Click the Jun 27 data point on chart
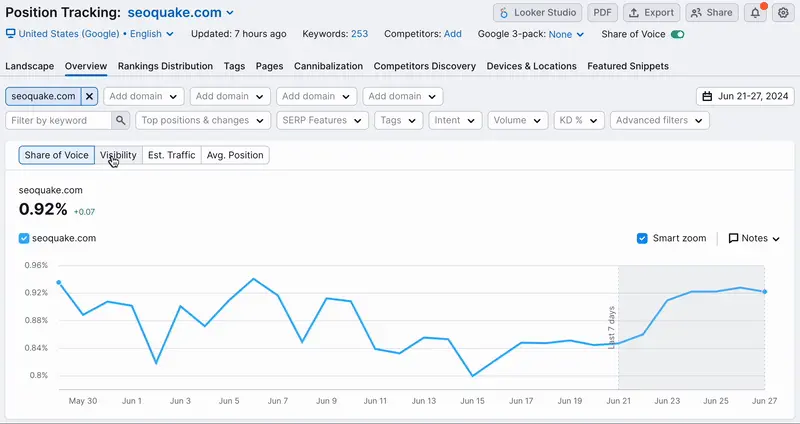This screenshot has height=424, width=800. coord(765,292)
